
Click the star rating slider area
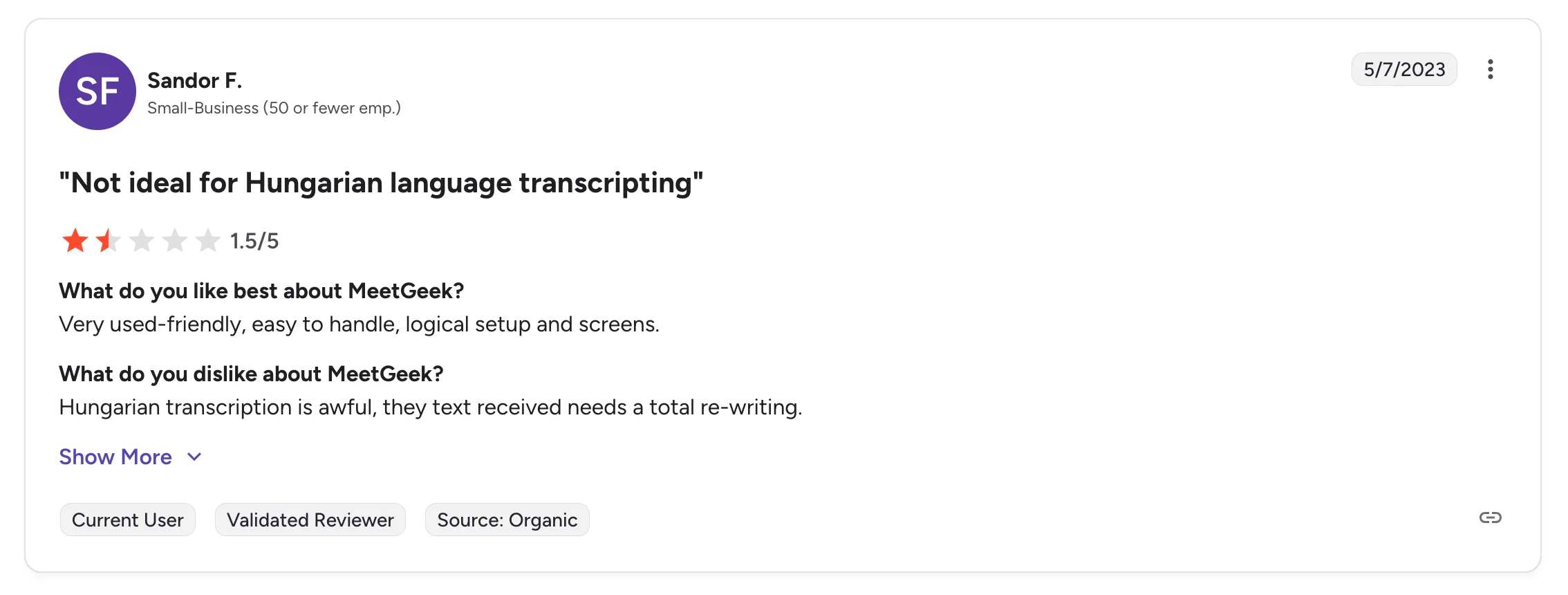click(x=142, y=241)
